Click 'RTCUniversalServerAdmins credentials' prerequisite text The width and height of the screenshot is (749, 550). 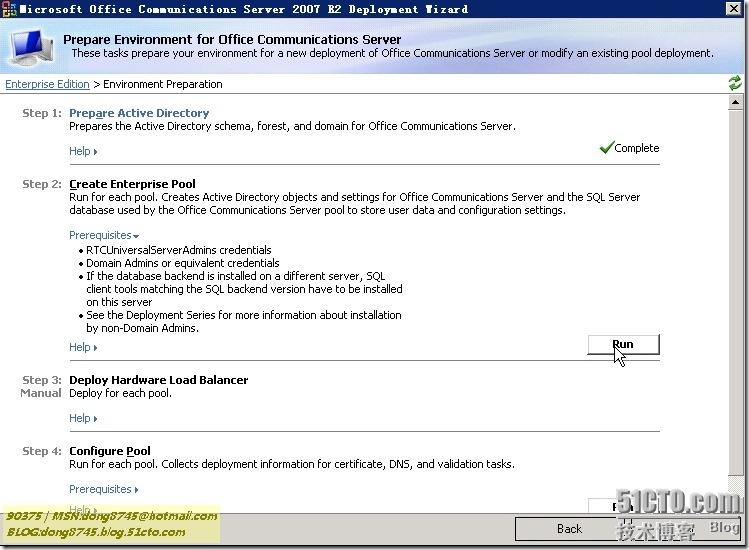tap(179, 250)
